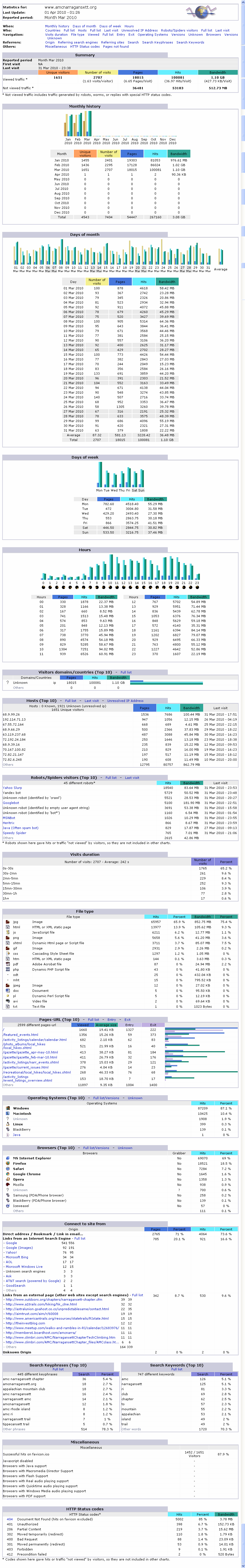Screen dimensions: 245x1568
Task: Open the /gazette/current_issues.html page link
Action: pos(26,1067)
